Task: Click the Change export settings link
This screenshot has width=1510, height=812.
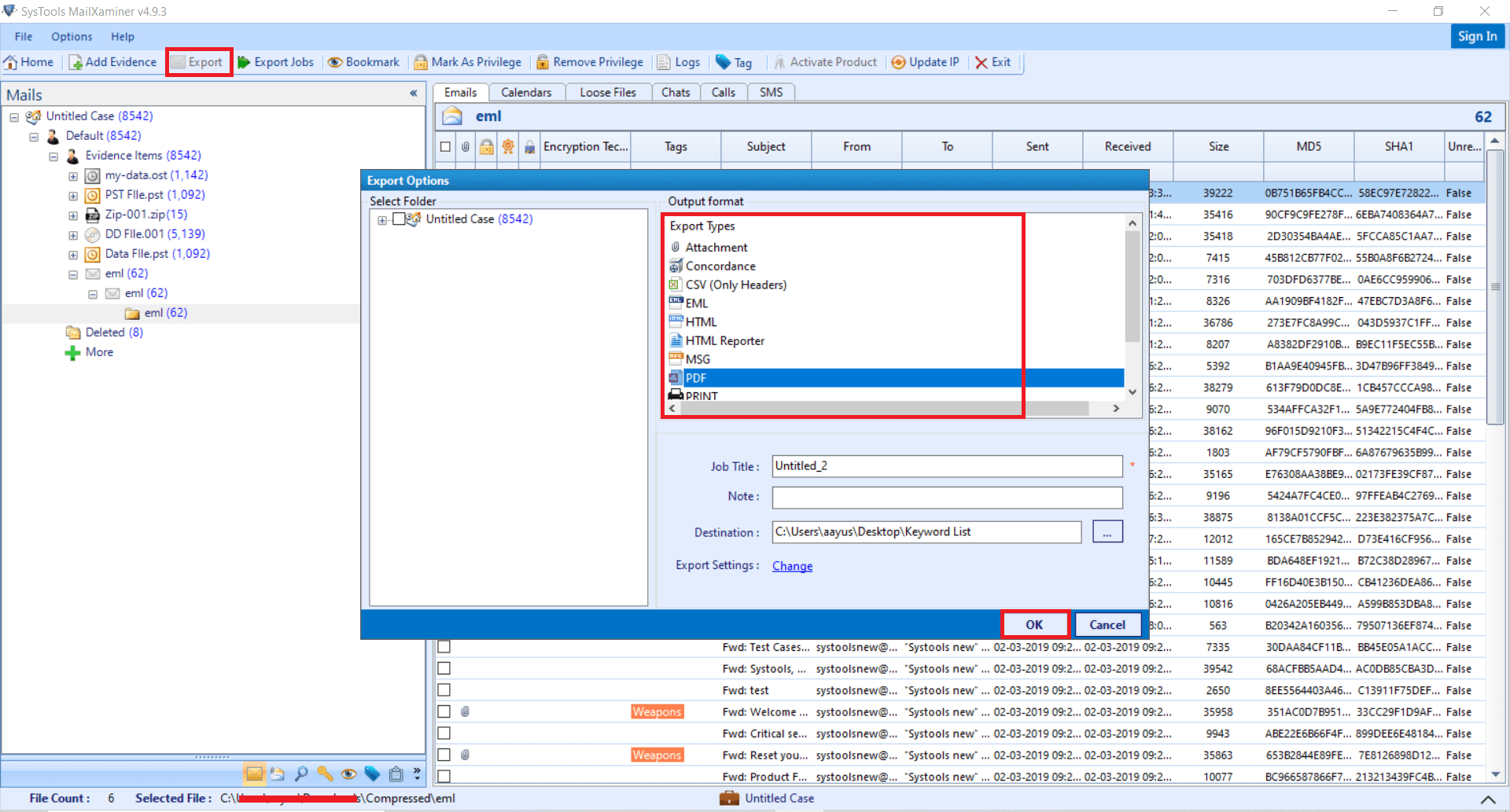Action: (792, 566)
